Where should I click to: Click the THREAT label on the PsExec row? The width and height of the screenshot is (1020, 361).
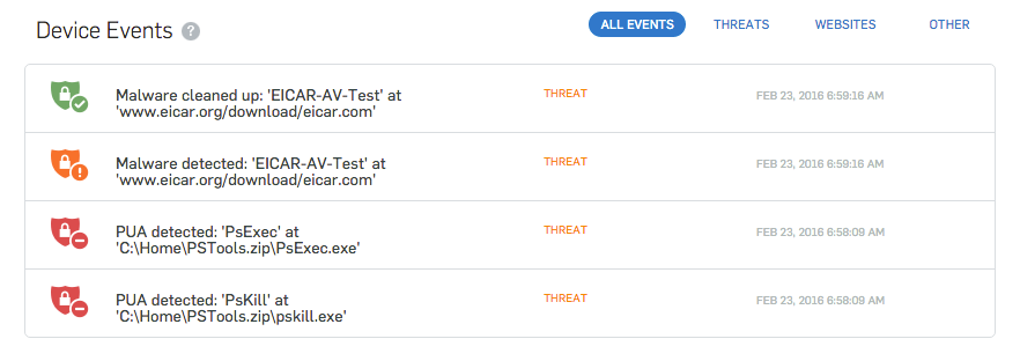pos(565,230)
